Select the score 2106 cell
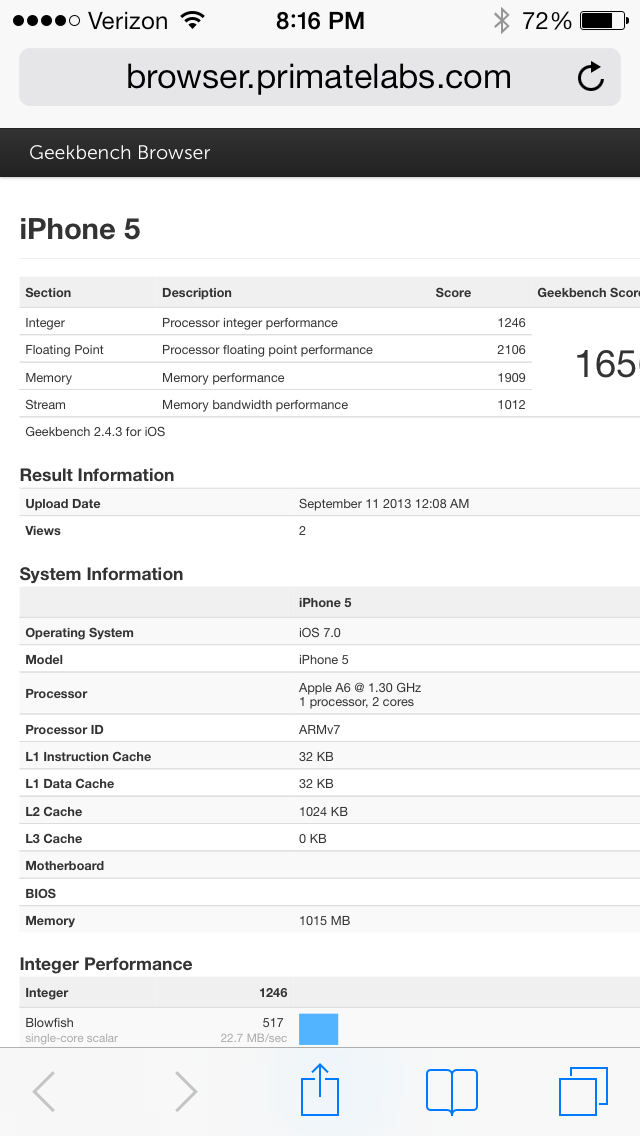The height and width of the screenshot is (1136, 640). point(512,350)
